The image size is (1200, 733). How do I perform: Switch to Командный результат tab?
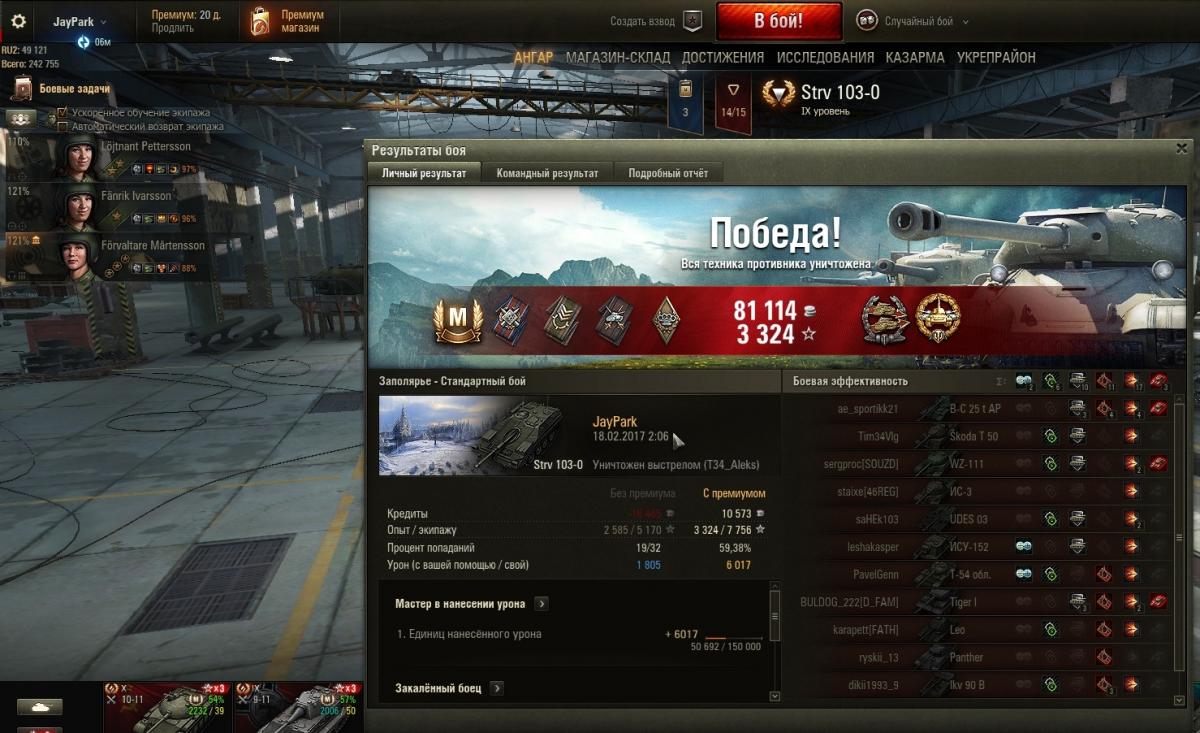click(547, 173)
